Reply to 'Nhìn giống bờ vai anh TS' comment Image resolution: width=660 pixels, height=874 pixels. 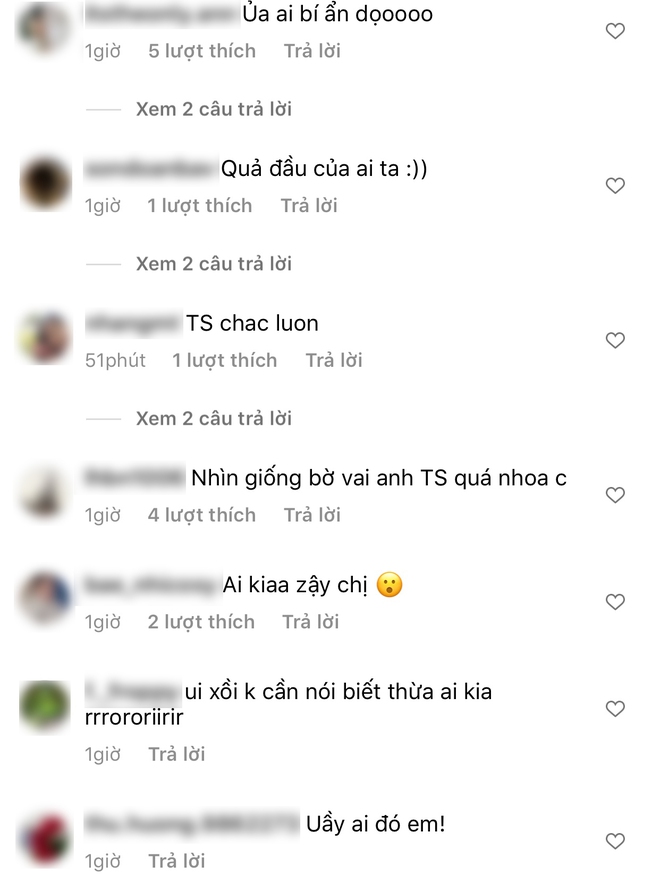[312, 515]
